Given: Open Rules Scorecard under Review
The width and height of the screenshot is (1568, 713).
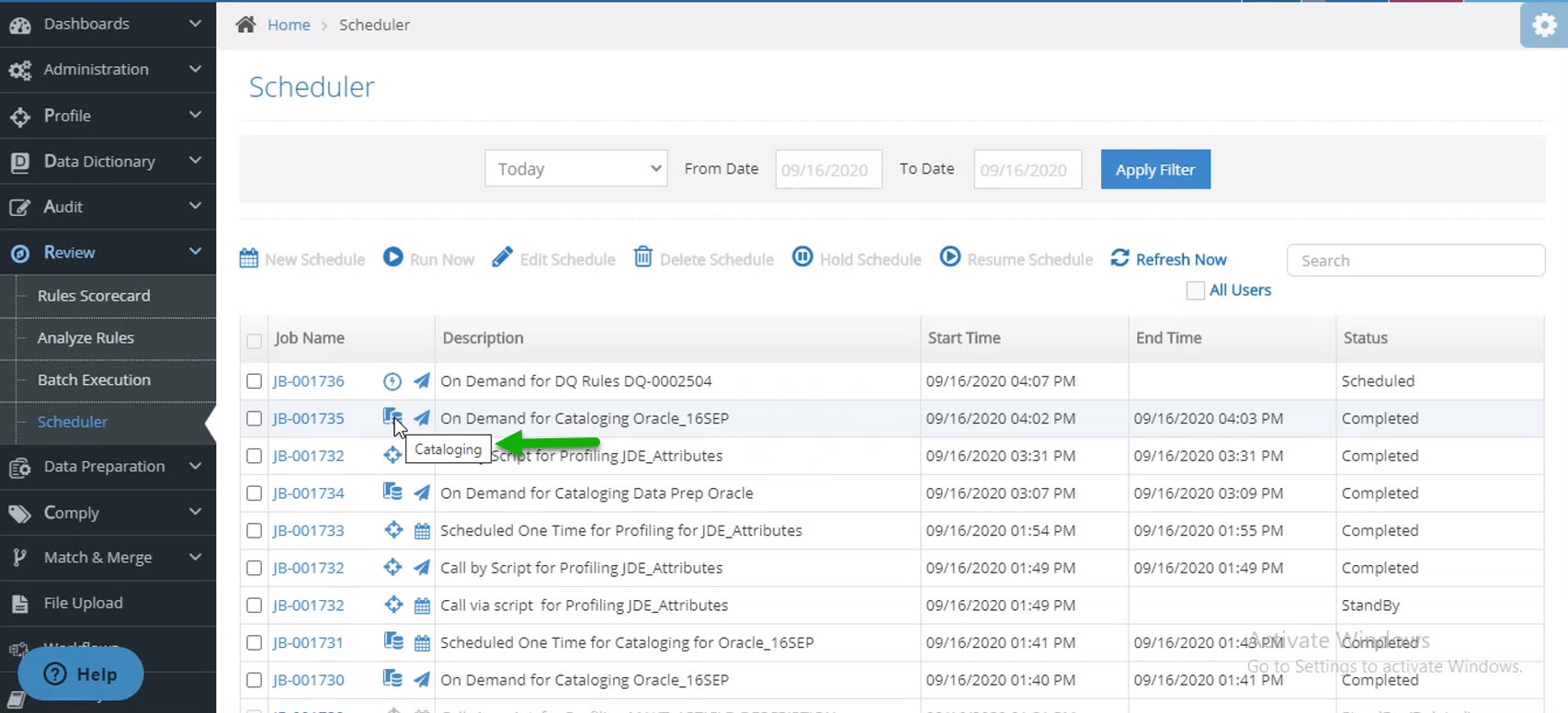Looking at the screenshot, I should point(94,296).
